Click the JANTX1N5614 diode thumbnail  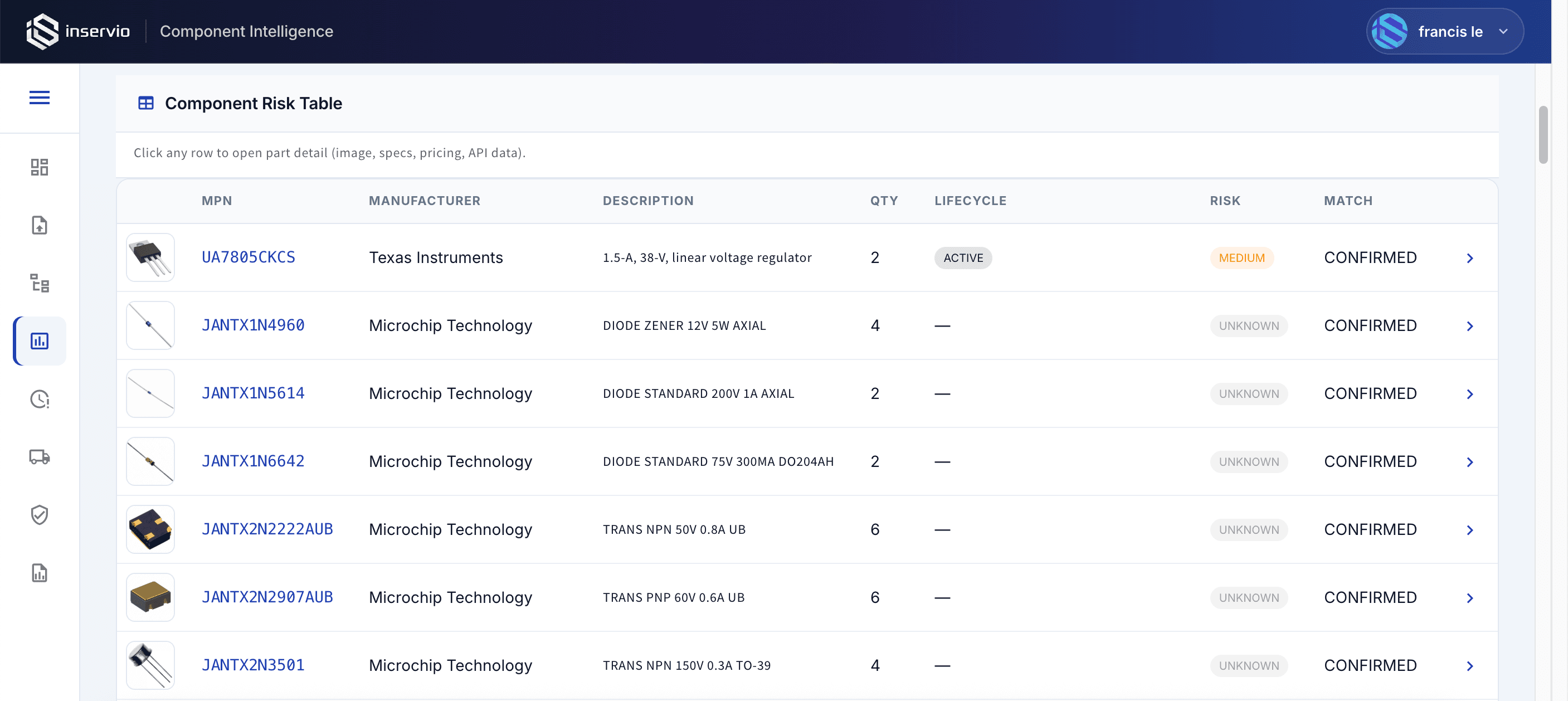pyautogui.click(x=150, y=394)
